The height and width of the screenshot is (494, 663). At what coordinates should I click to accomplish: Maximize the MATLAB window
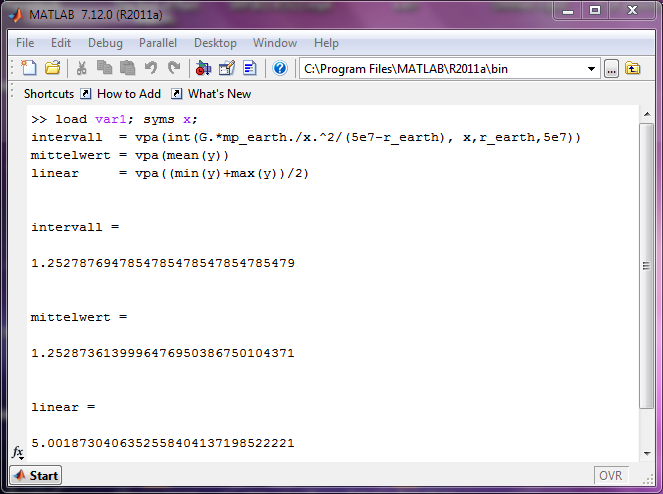coord(595,11)
